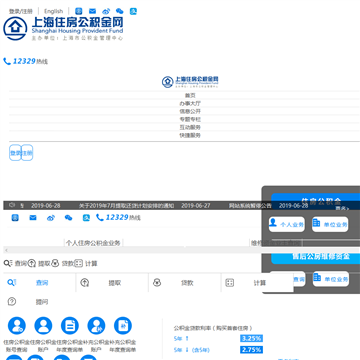Open 快捷服务 in the navigation menu

pyautogui.click(x=190, y=135)
